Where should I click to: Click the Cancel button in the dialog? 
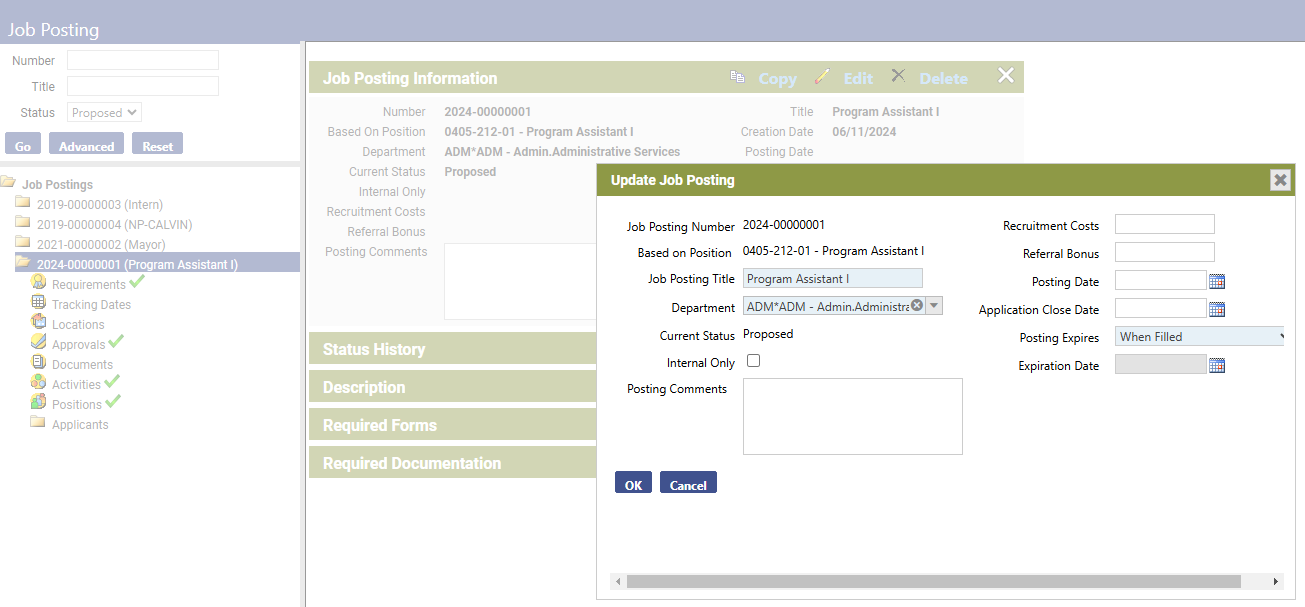pyautogui.click(x=688, y=483)
